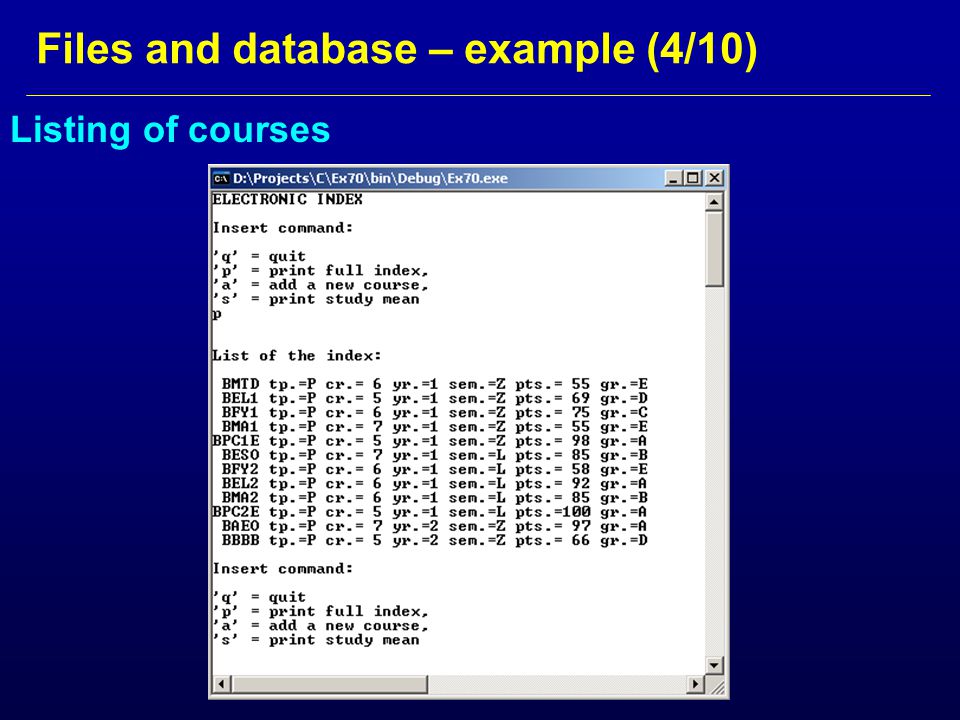The image size is (960, 720).
Task: Click the BBBB course row
Action: 434,540
